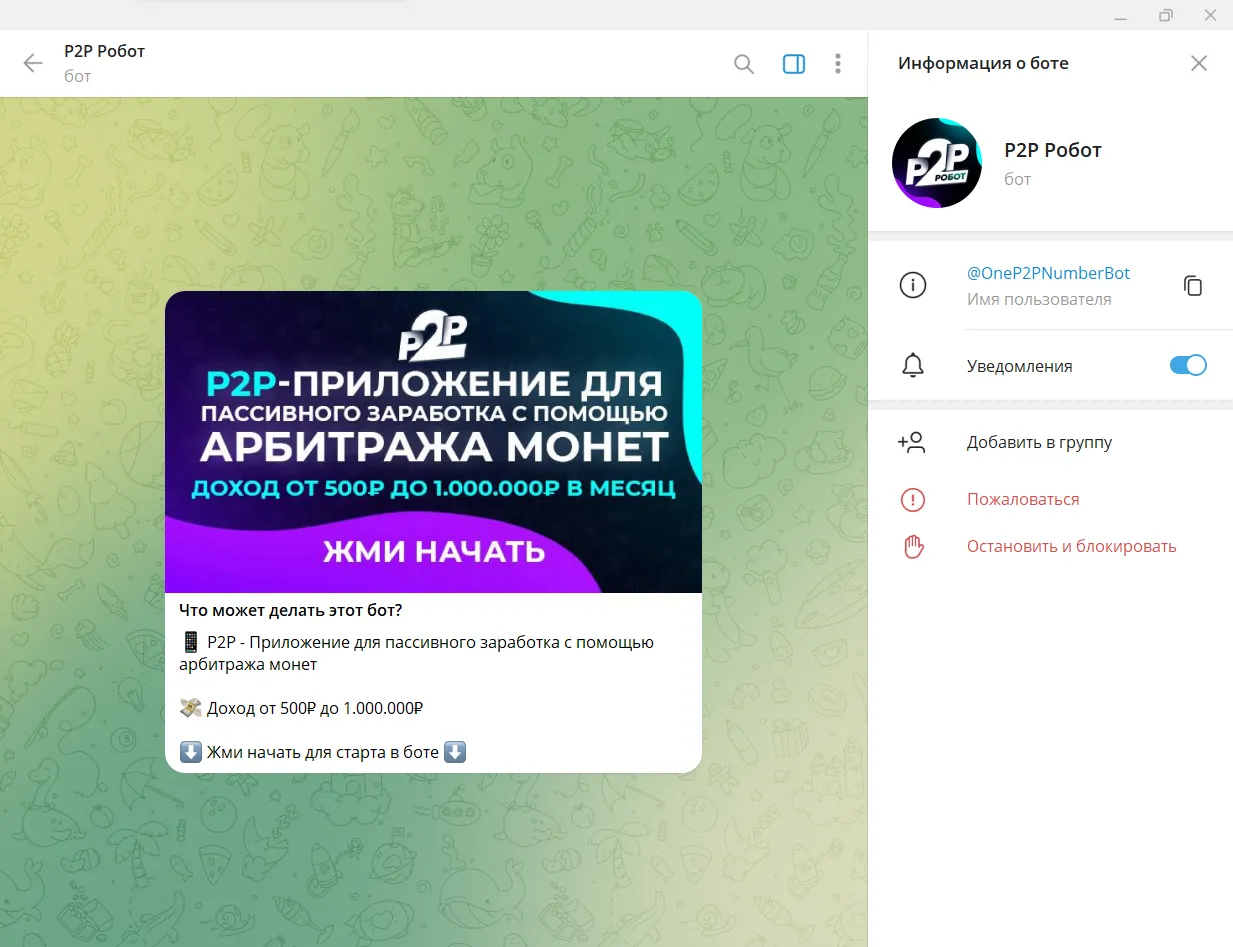Click the red exclamation report icon

[x=912, y=499]
